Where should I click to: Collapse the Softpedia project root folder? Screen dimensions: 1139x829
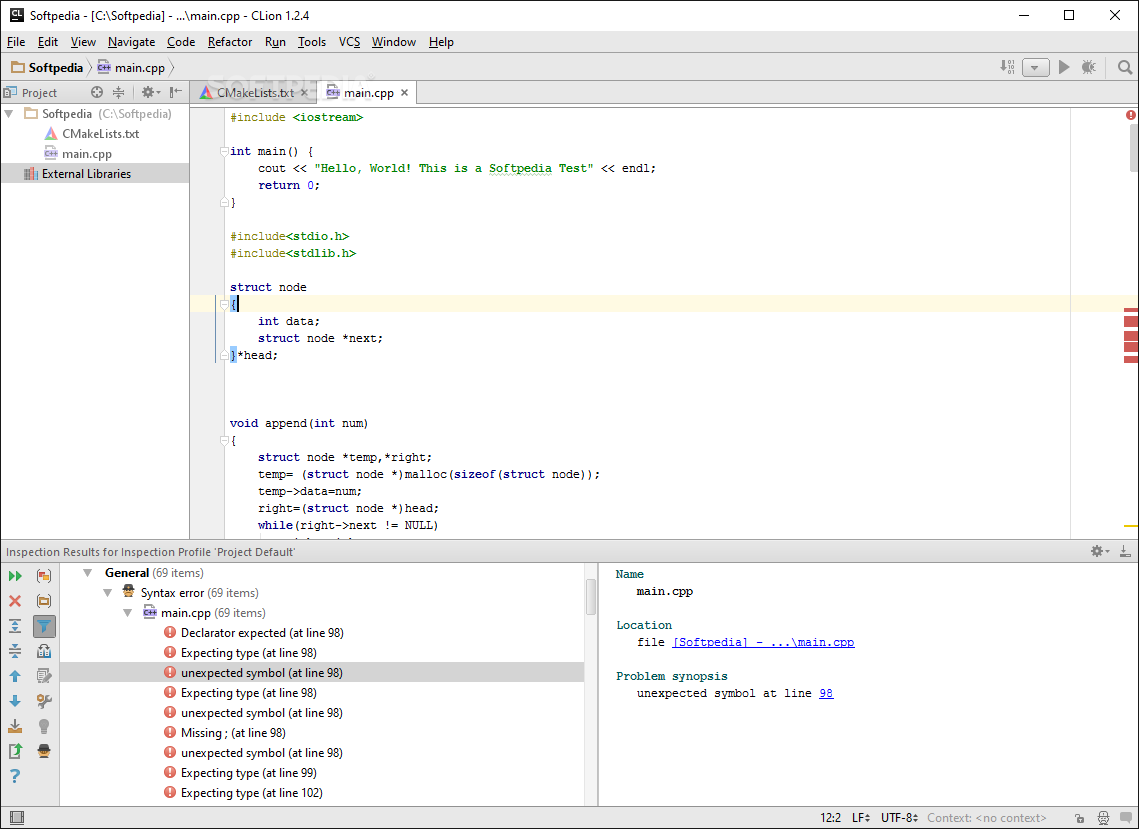[9, 114]
